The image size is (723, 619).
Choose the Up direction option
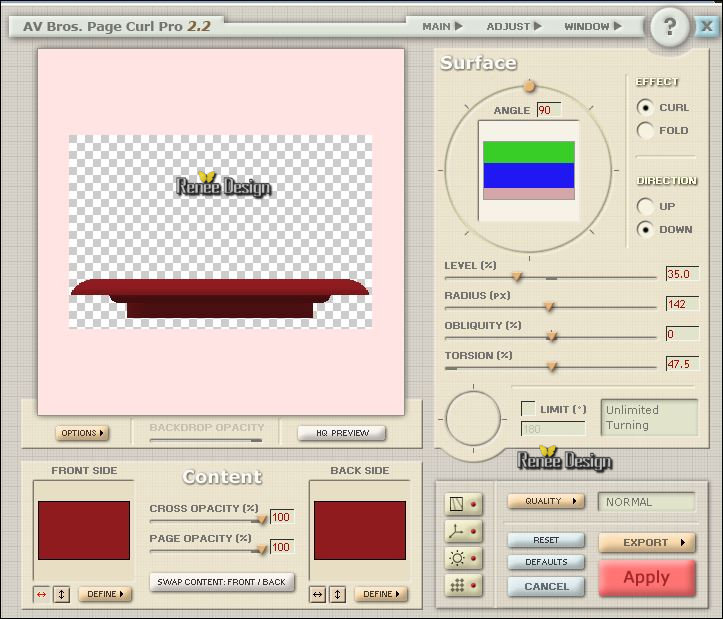[645, 206]
